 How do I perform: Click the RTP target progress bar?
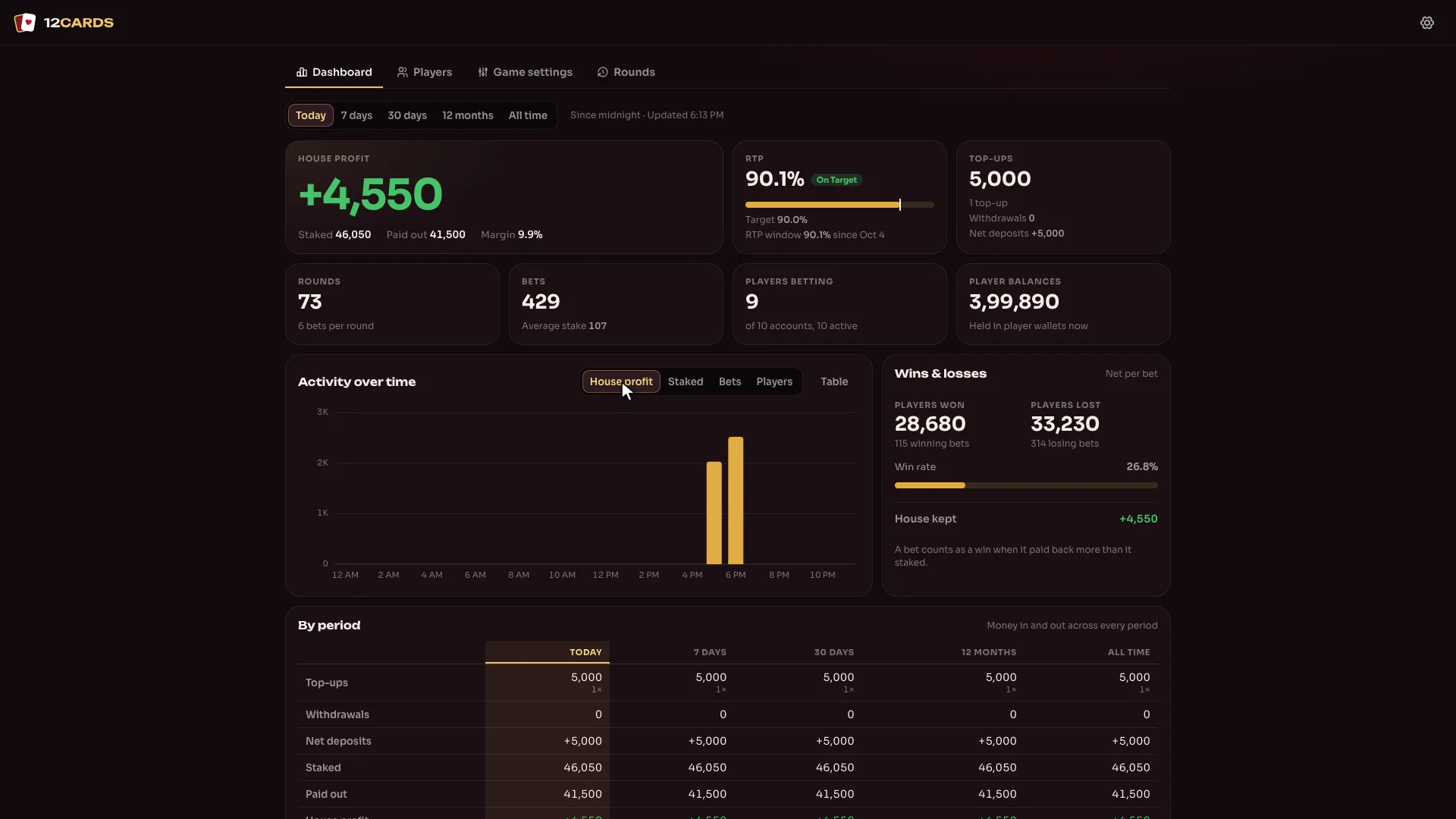pos(839,205)
